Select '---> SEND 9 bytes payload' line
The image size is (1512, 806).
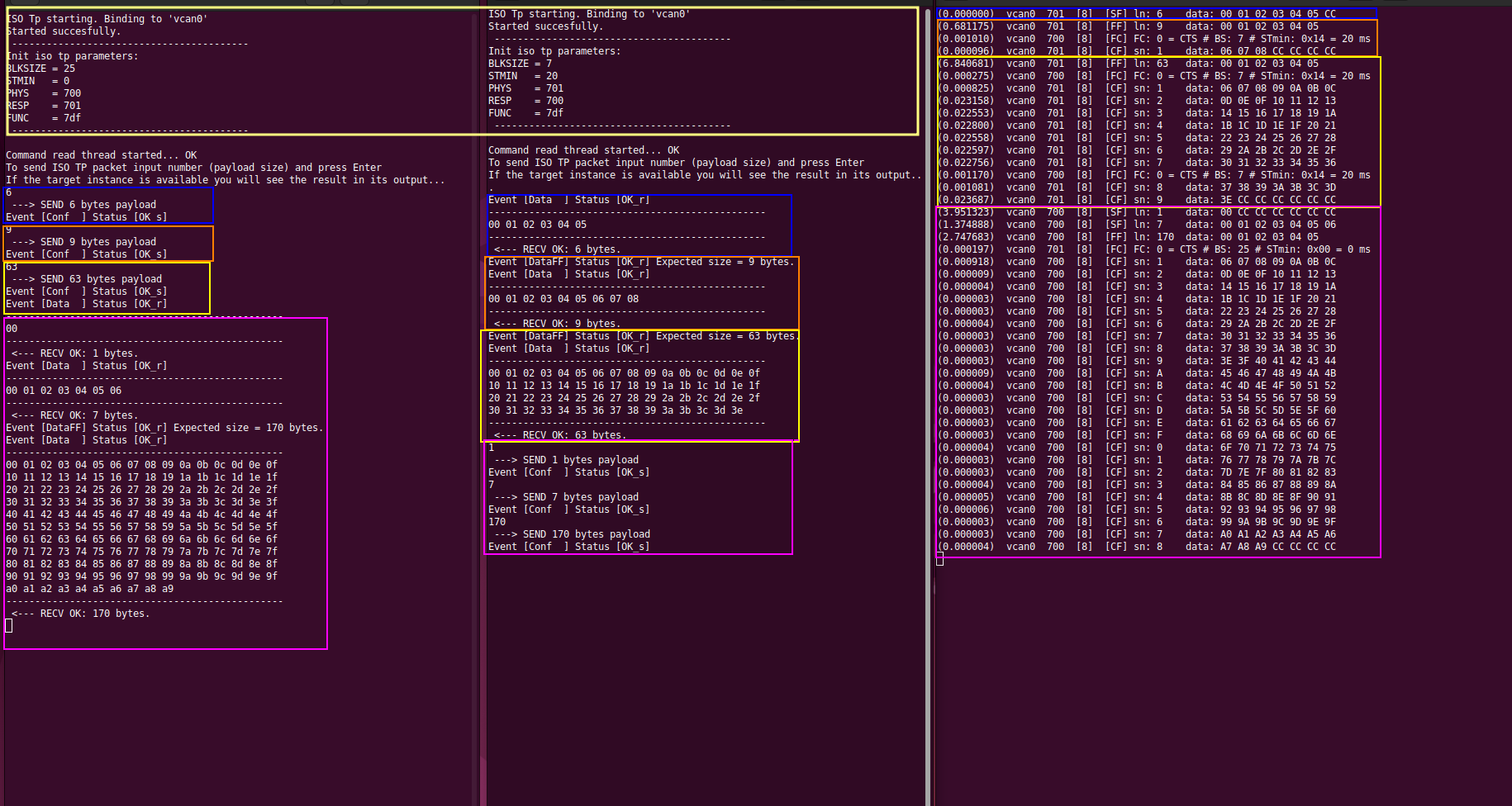tap(83, 242)
